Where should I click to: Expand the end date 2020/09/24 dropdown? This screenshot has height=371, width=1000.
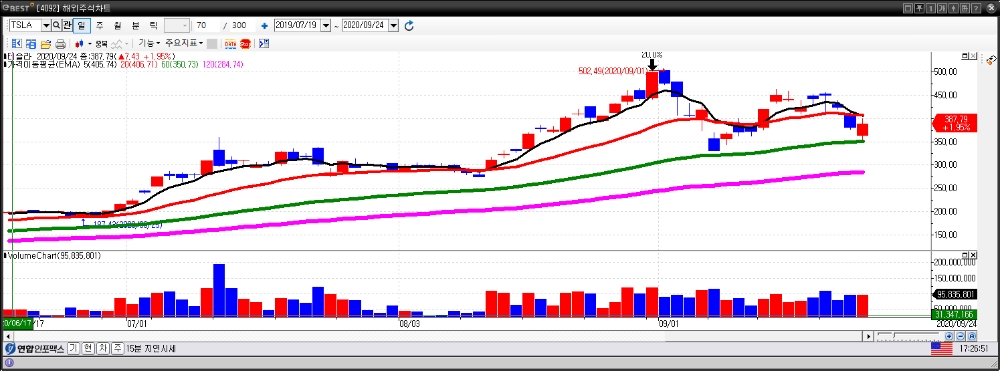(393, 25)
